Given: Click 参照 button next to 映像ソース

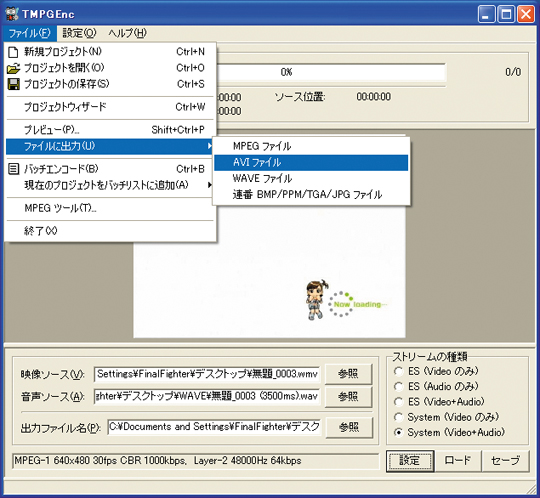Looking at the screenshot, I should (348, 374).
